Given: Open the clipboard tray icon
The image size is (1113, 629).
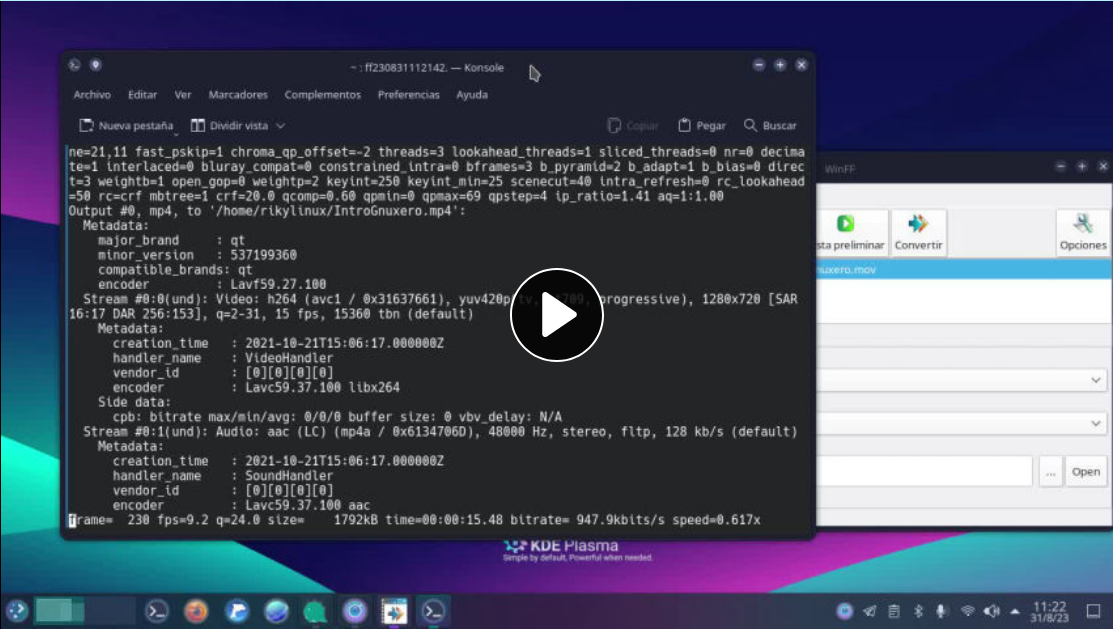Looking at the screenshot, I should pyautogui.click(x=894, y=611).
